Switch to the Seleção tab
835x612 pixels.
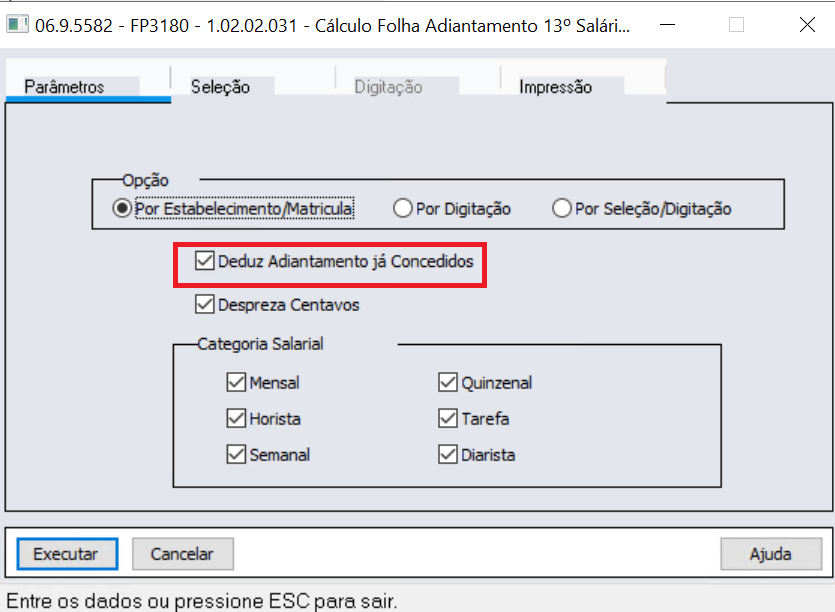(220, 86)
